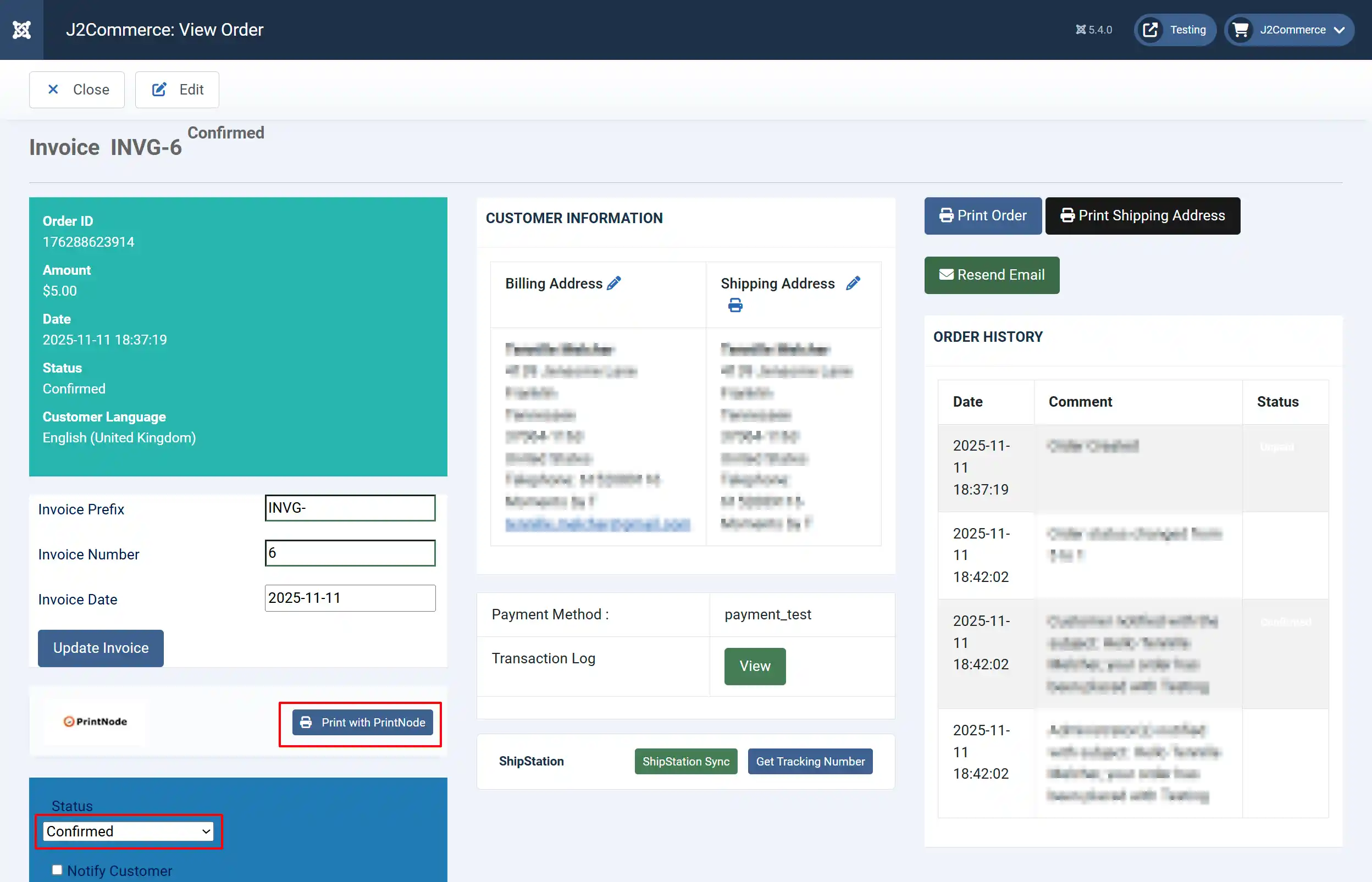Edit the Billing Address via pencil icon
The height and width of the screenshot is (882, 1372).
pos(614,283)
